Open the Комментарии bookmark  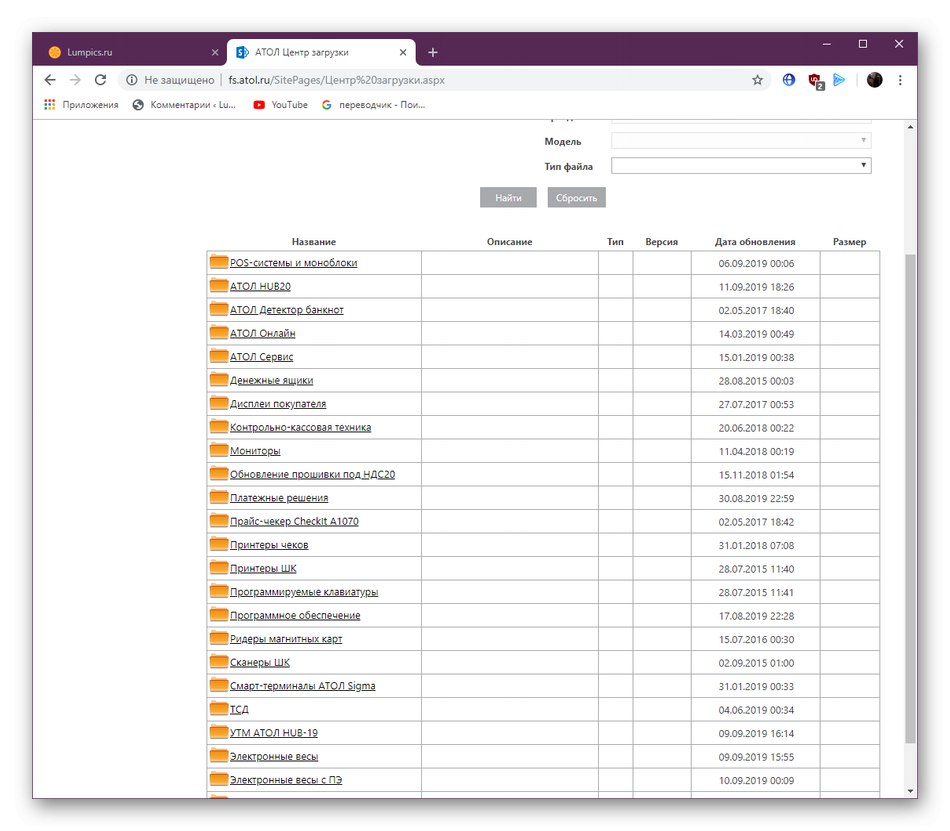[184, 105]
